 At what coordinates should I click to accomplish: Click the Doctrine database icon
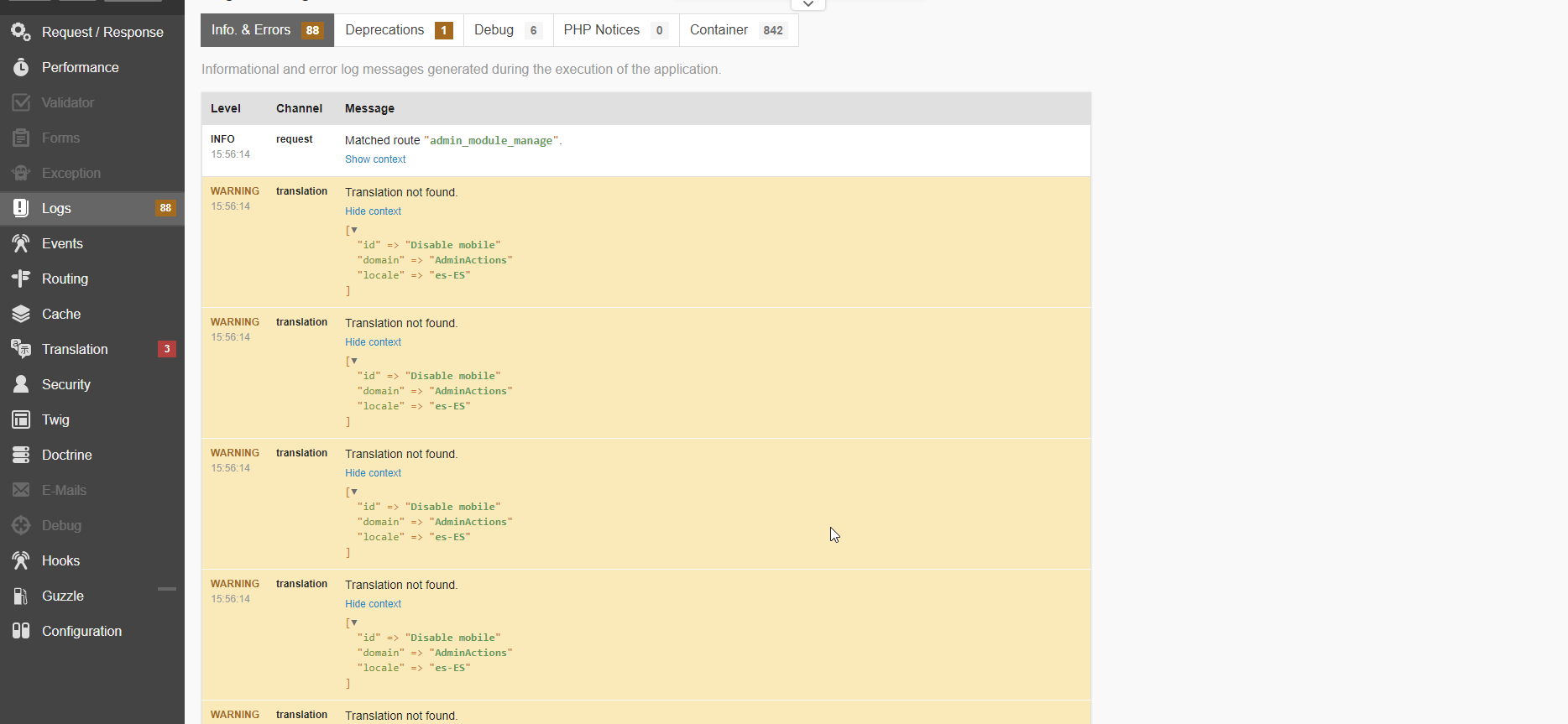(x=21, y=455)
